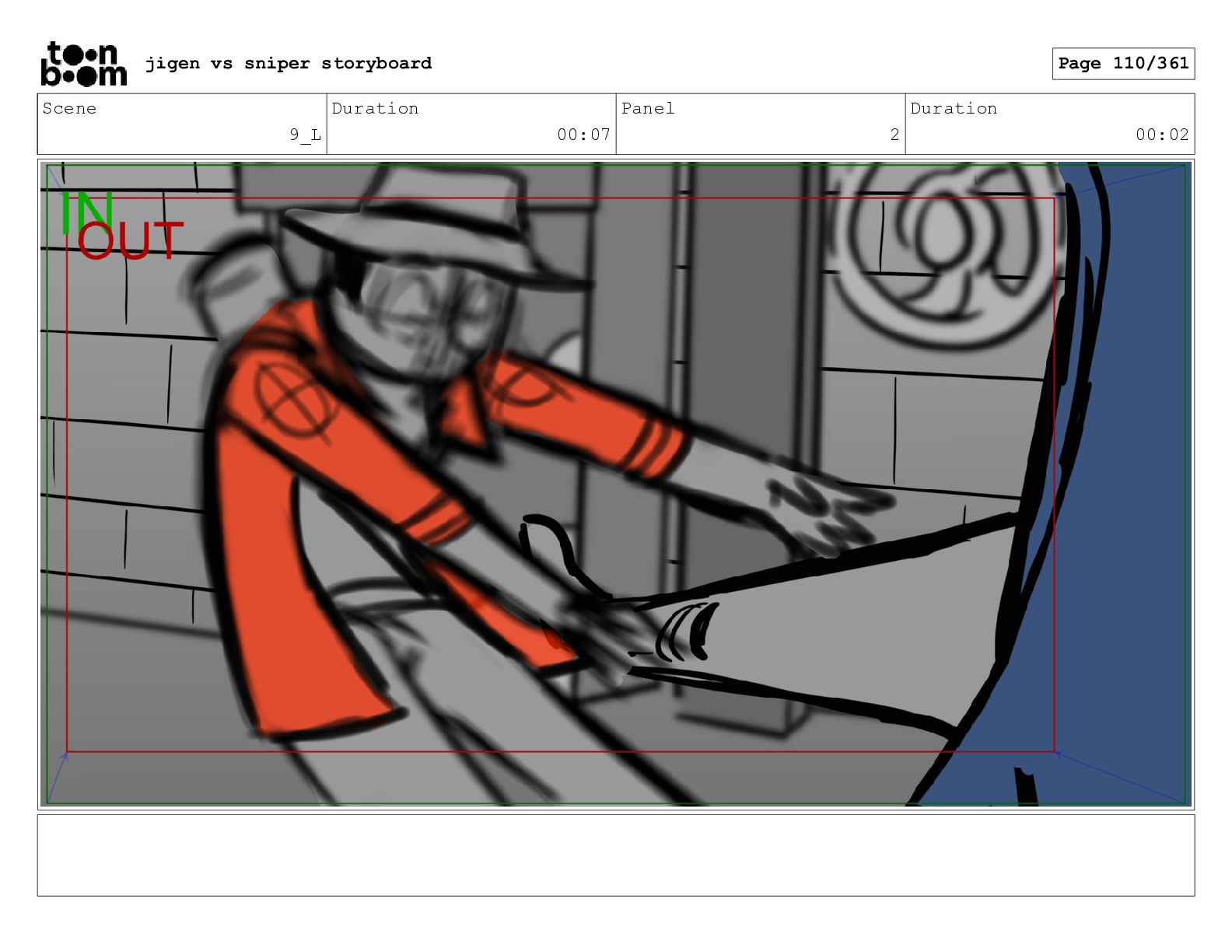This screenshot has width=1232, height=952.
Task: Select the scene duration value '00:07'
Action: [584, 135]
